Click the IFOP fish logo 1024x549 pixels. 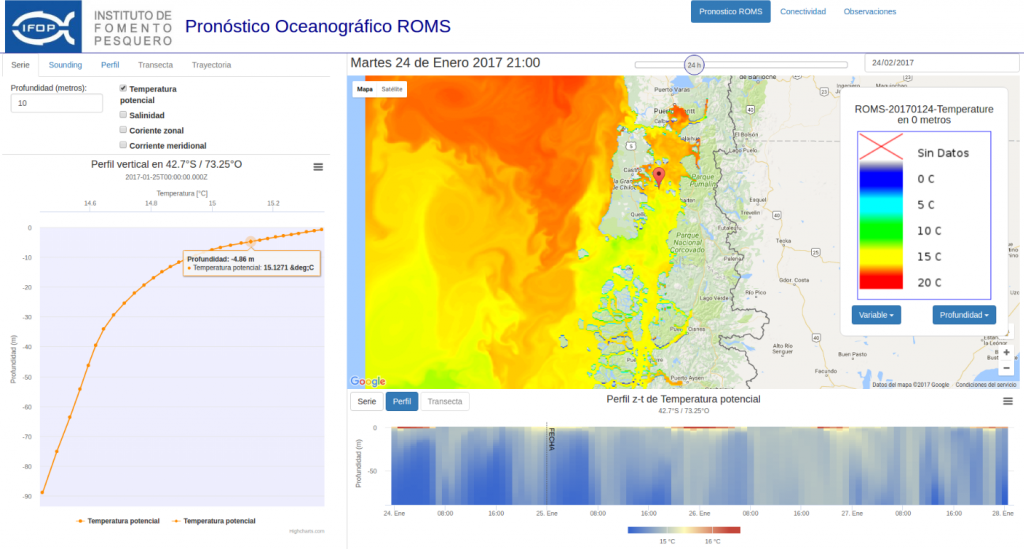42,27
